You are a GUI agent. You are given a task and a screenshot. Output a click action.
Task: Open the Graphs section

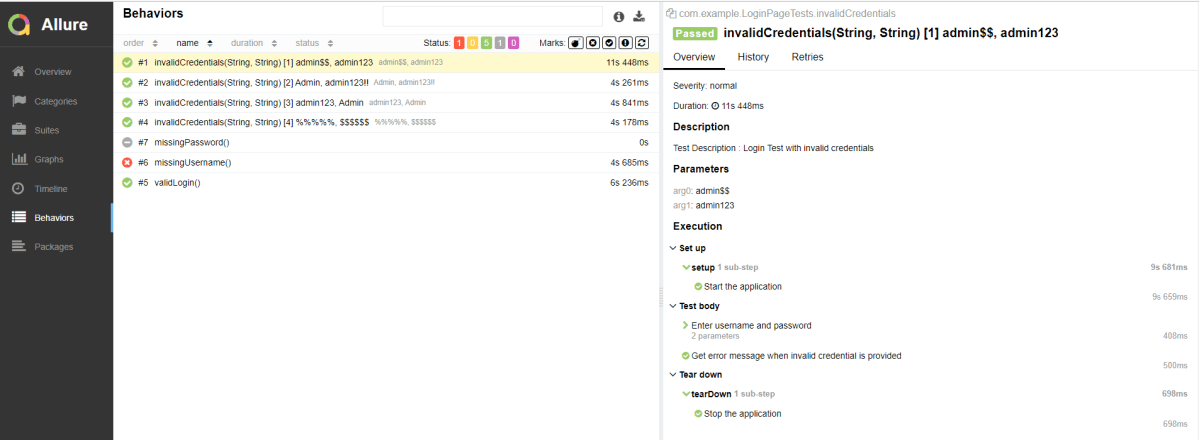point(48,159)
